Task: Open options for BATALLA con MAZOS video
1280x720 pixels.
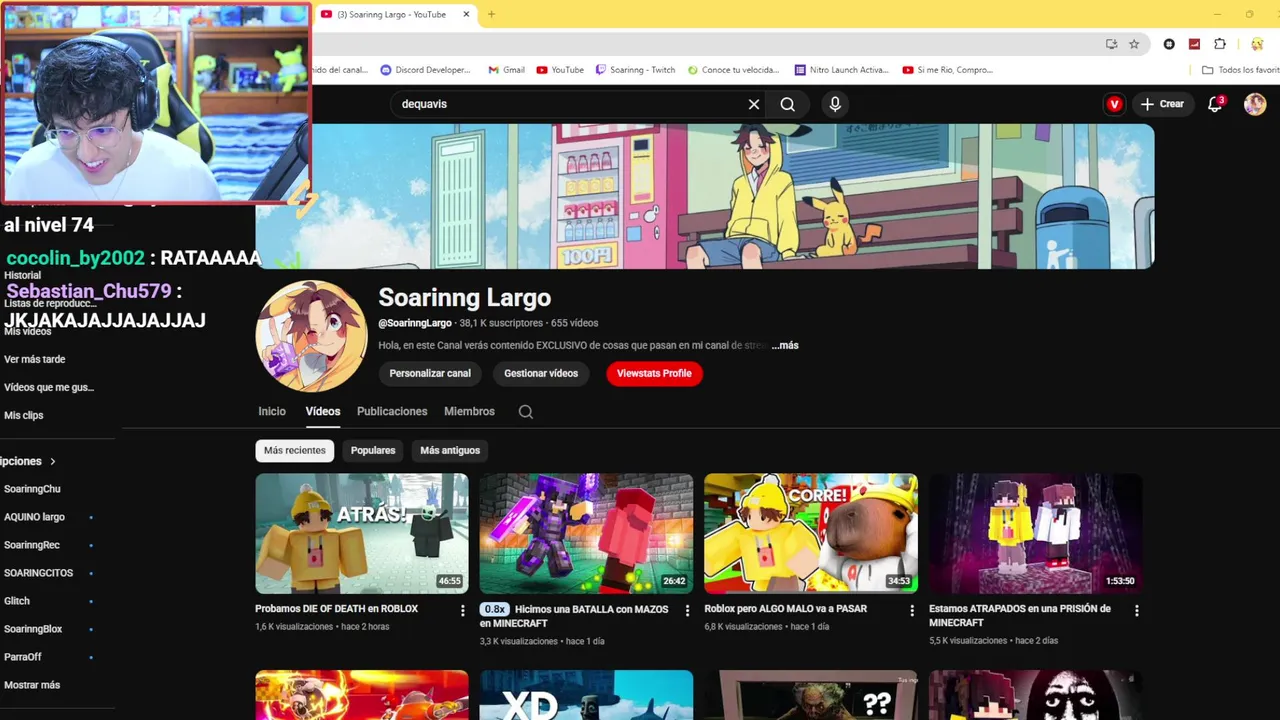Action: point(687,610)
